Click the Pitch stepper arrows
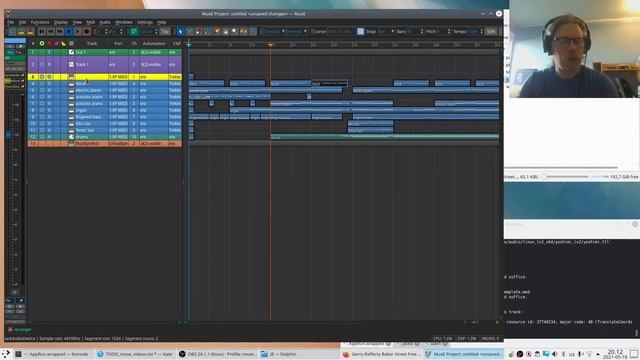This screenshot has height=360, width=640. pyautogui.click(x=449, y=31)
